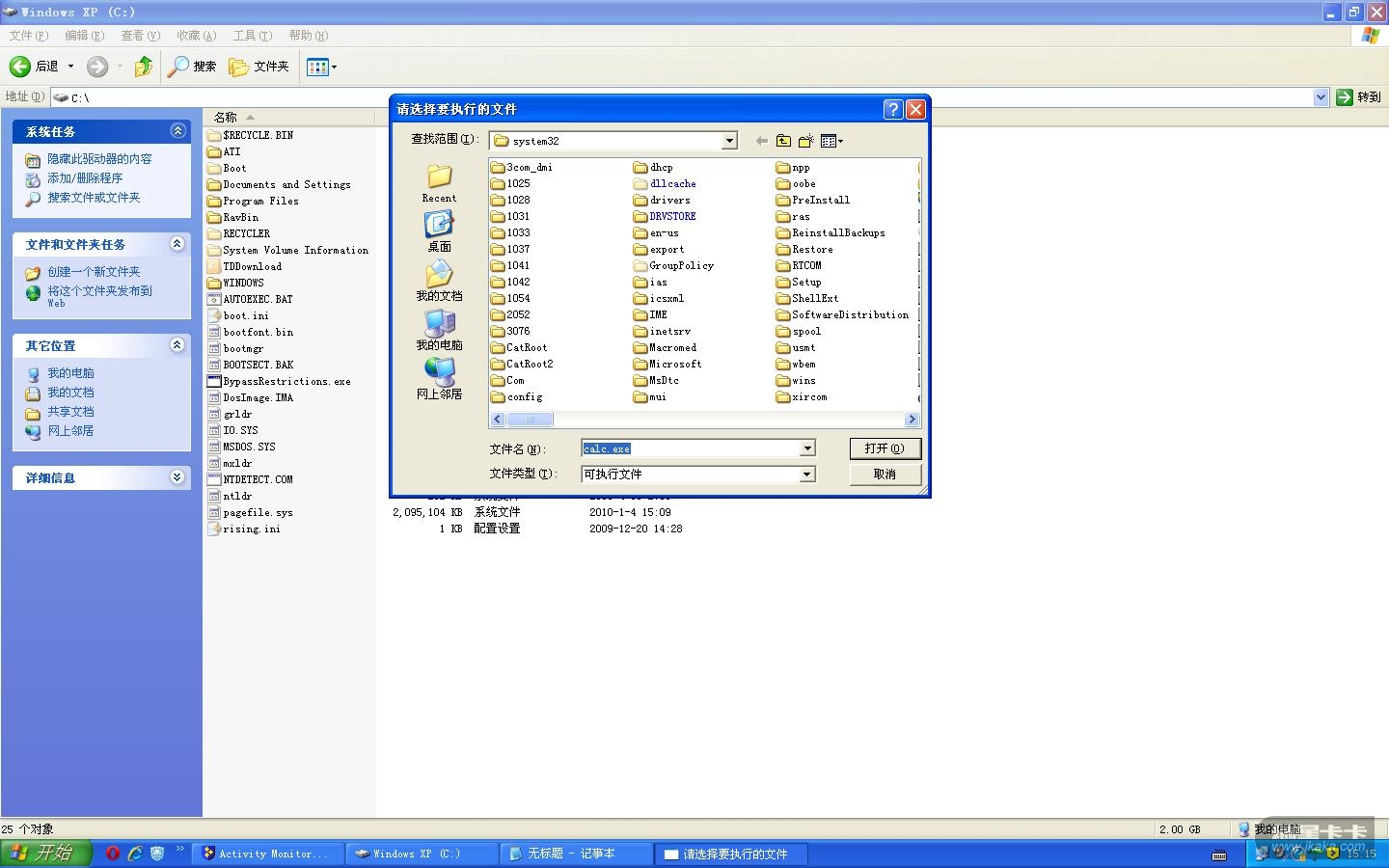The height and width of the screenshot is (868, 1389).
Task: Open the 查看 menu
Action: (140, 36)
